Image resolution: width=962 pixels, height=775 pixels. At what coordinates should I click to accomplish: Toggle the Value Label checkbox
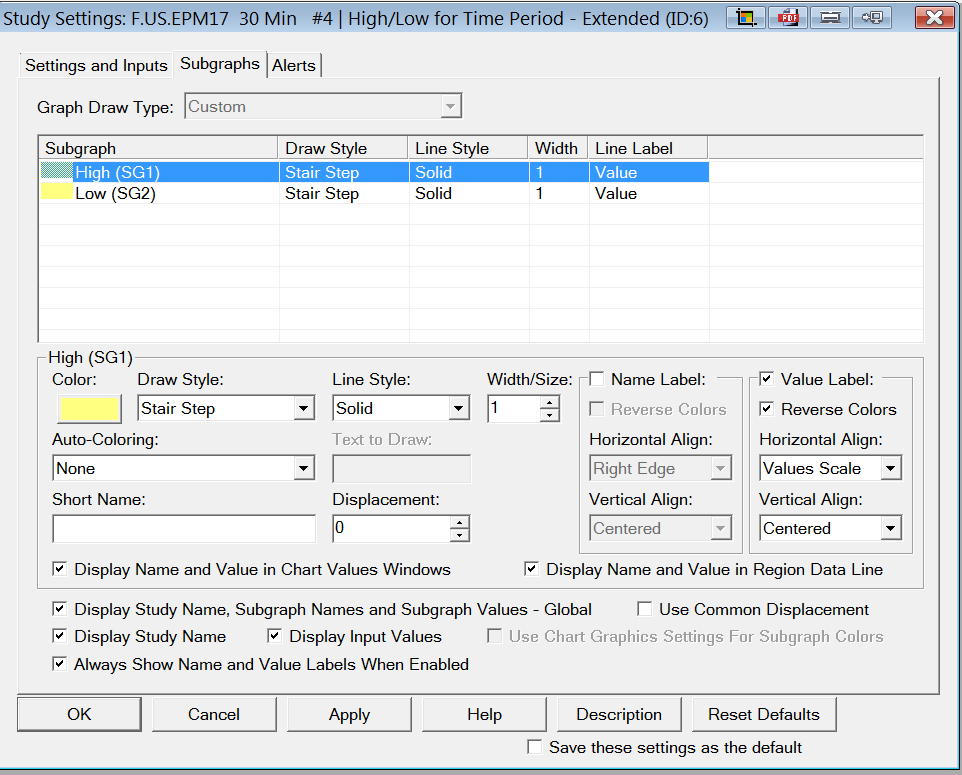coord(766,379)
